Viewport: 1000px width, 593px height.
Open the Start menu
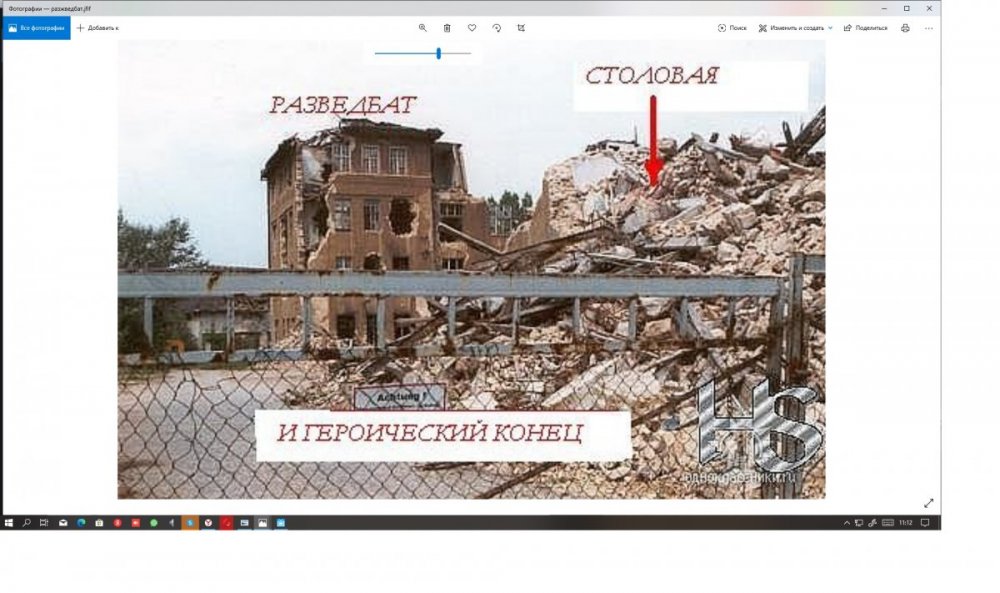pyautogui.click(x=10, y=522)
